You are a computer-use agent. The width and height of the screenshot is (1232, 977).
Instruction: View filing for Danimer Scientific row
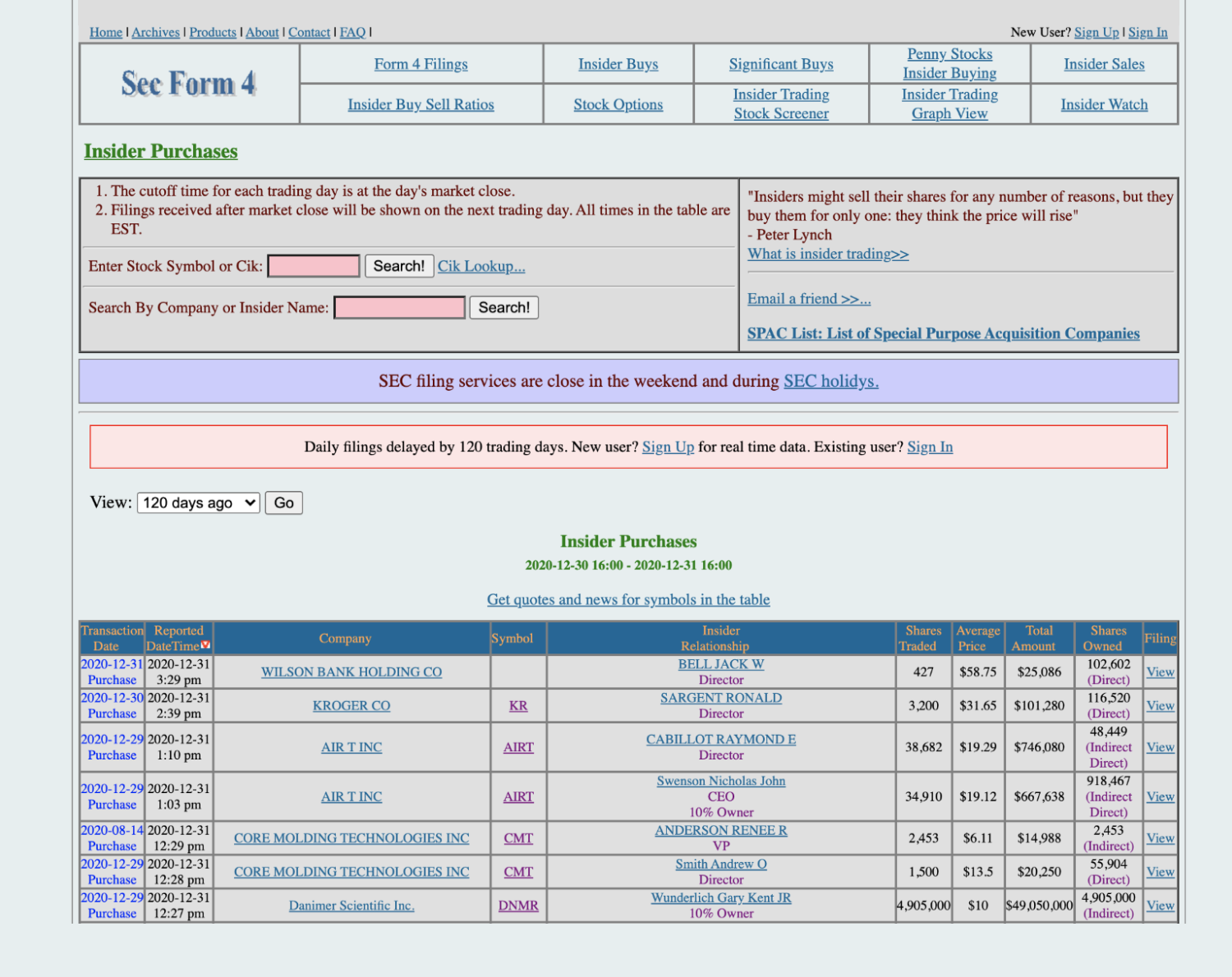(1161, 906)
